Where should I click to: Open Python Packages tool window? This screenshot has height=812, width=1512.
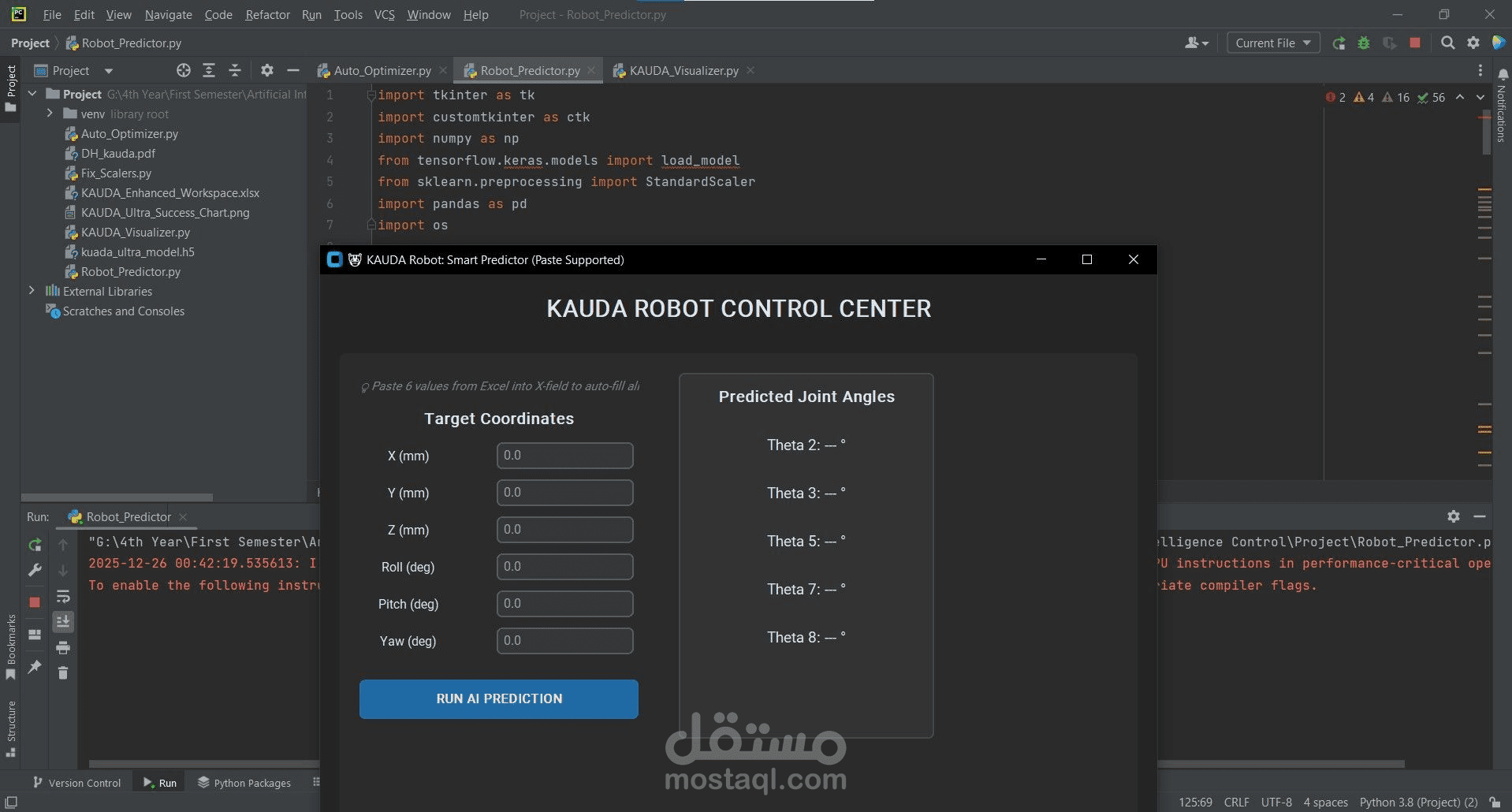tap(244, 783)
